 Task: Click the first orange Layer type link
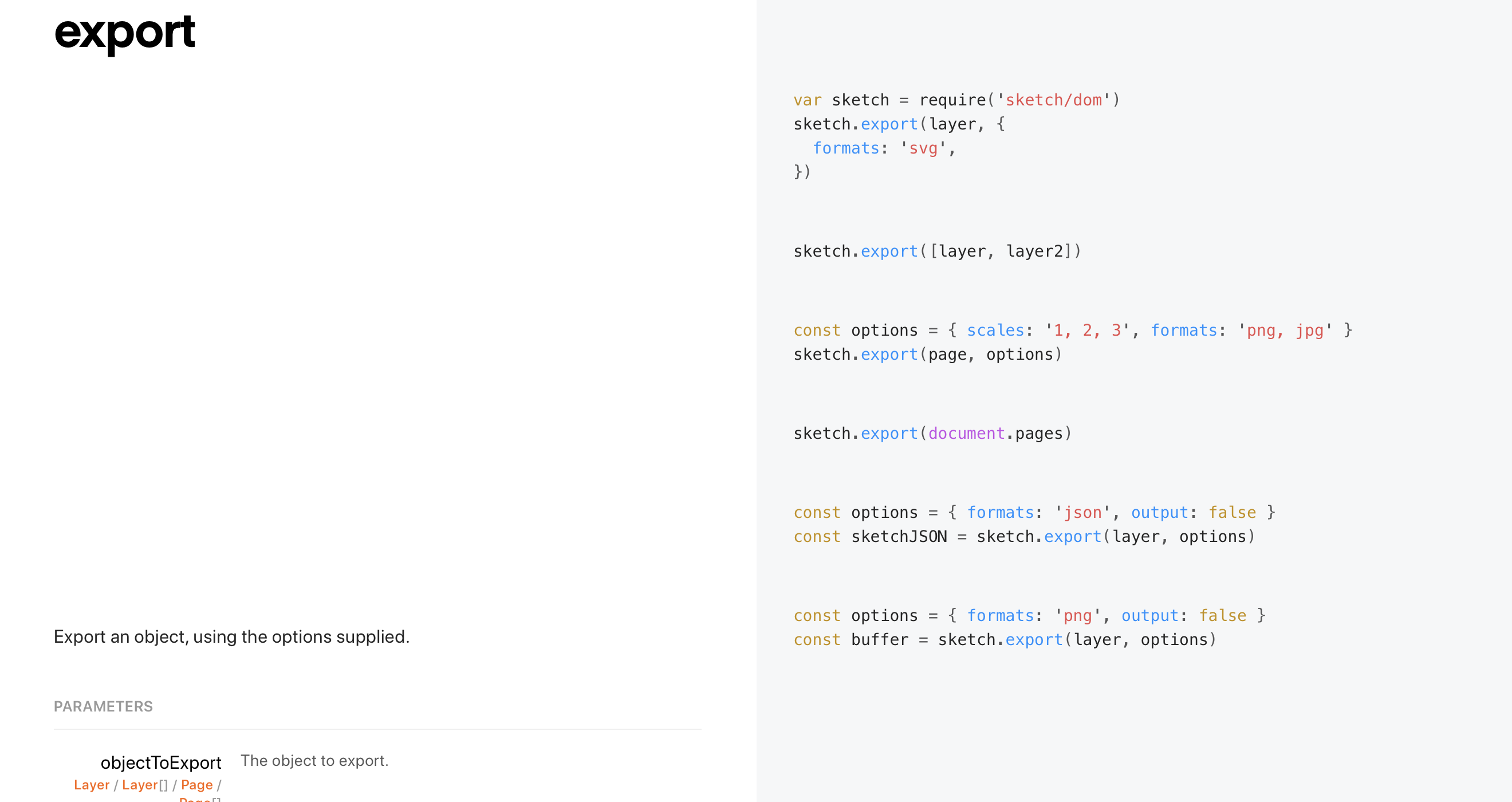pos(92,784)
